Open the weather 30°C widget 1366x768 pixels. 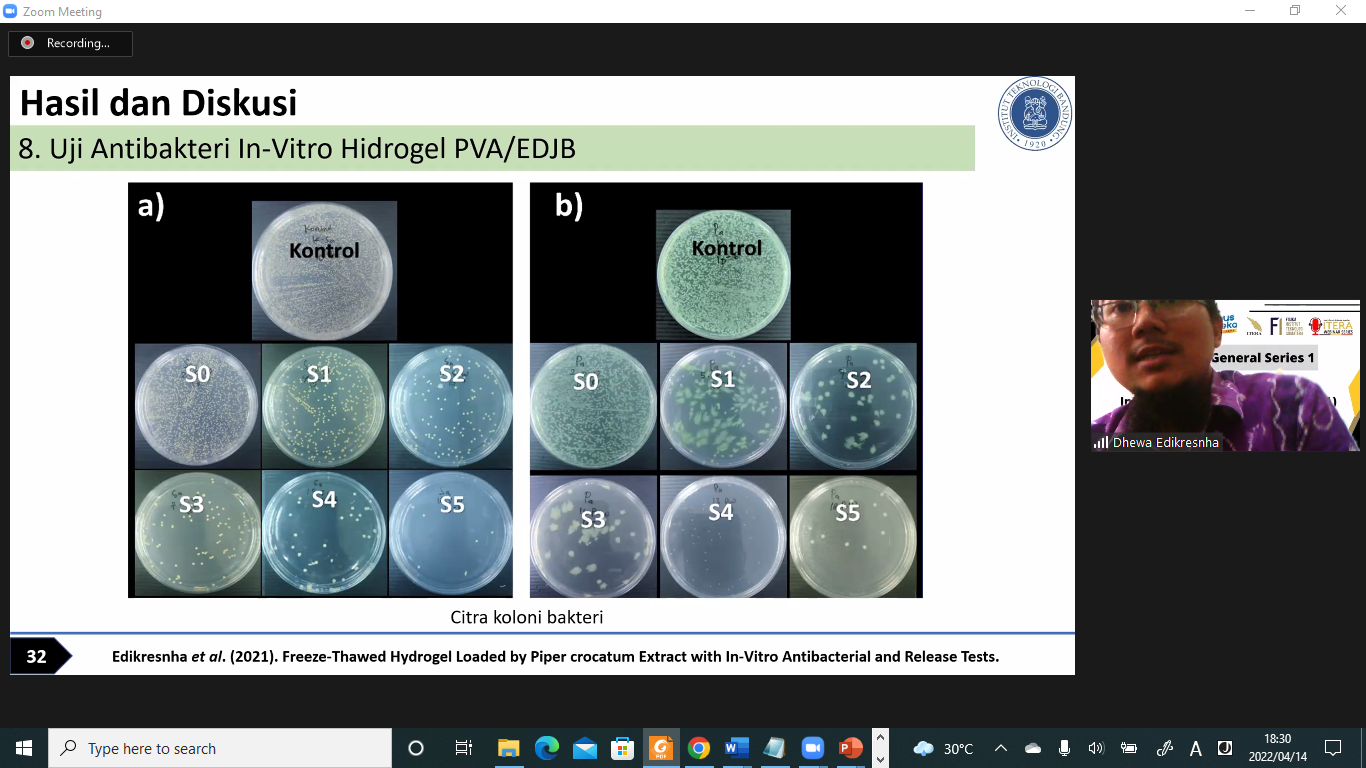tap(944, 748)
